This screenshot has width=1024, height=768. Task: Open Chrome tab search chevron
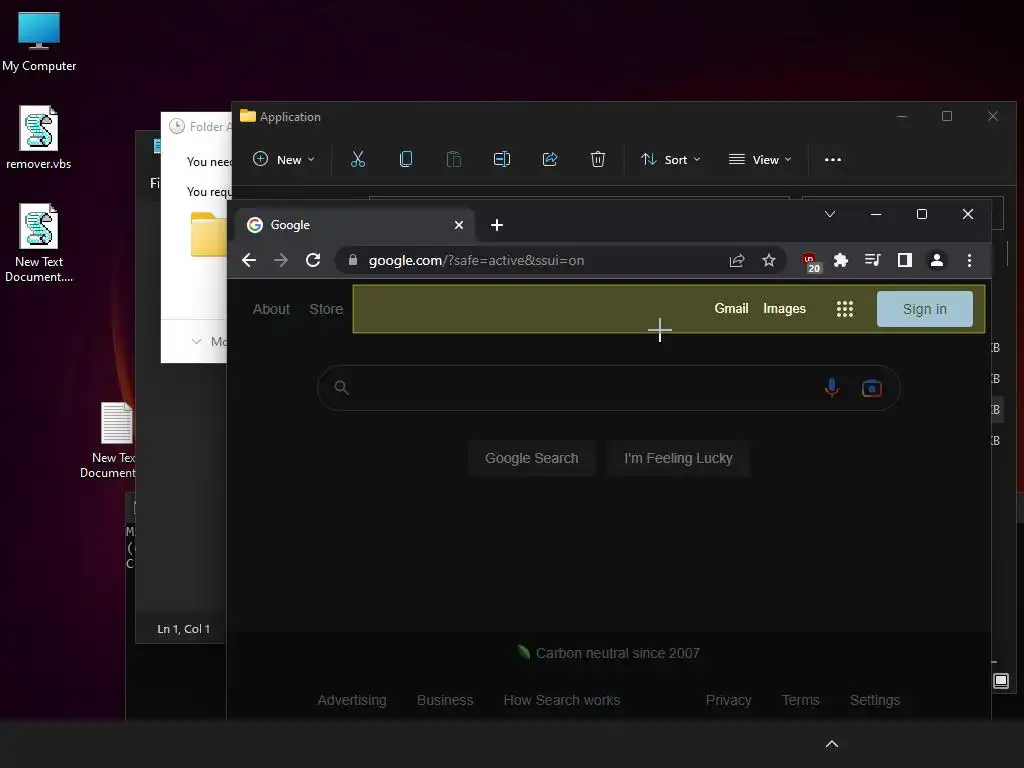coord(830,214)
